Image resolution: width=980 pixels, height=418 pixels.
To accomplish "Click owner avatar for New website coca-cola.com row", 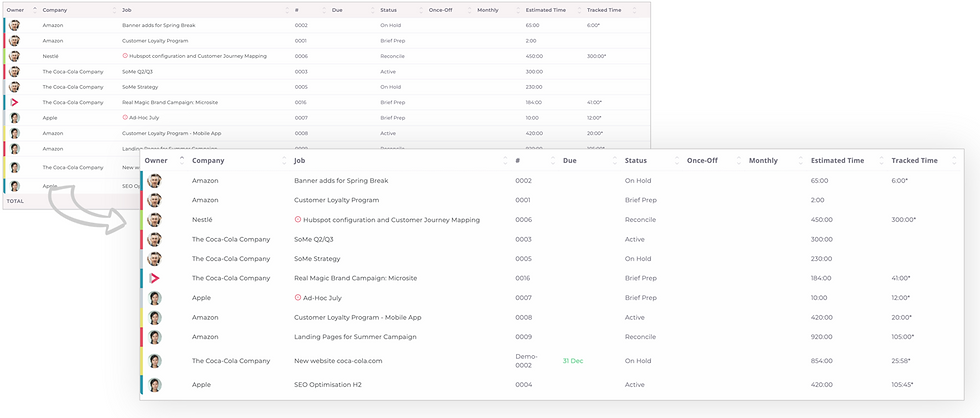I will pyautogui.click(x=155, y=361).
